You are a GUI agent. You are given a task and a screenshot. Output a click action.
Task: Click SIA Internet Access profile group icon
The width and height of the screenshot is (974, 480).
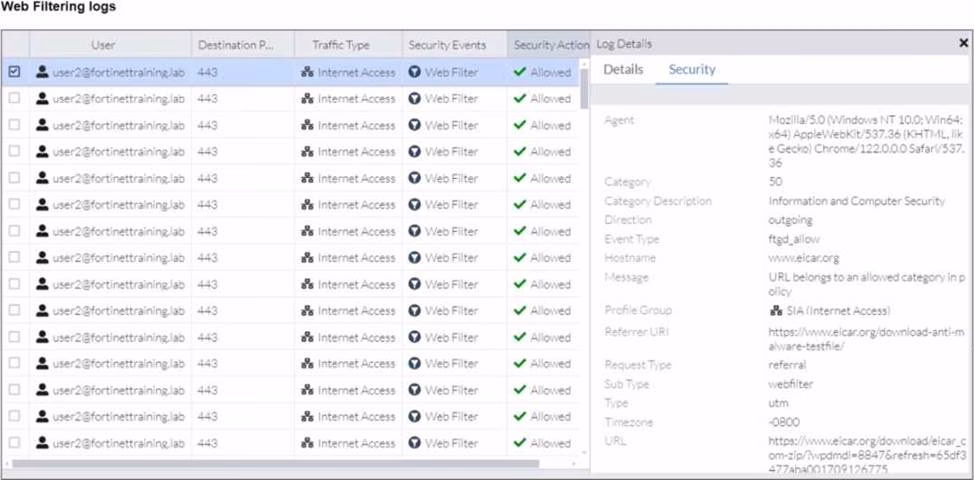click(x=774, y=310)
